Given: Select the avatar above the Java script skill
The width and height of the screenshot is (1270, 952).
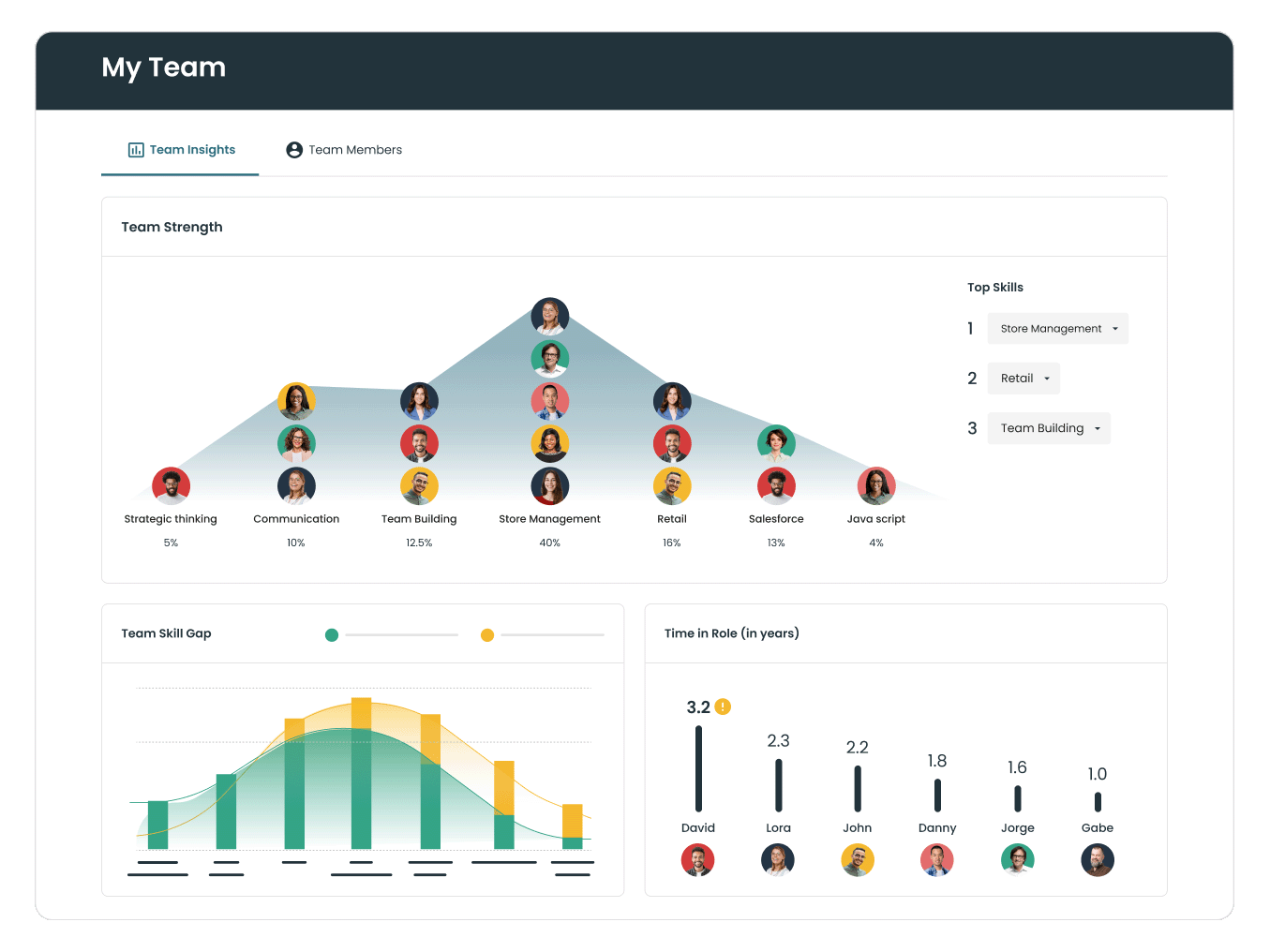Looking at the screenshot, I should (876, 485).
